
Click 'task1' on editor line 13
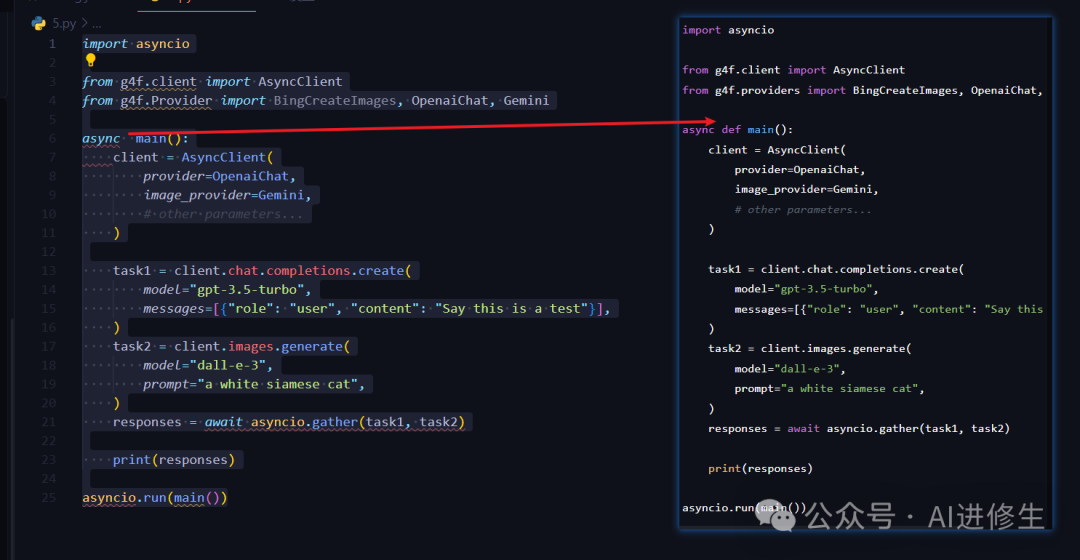132,271
